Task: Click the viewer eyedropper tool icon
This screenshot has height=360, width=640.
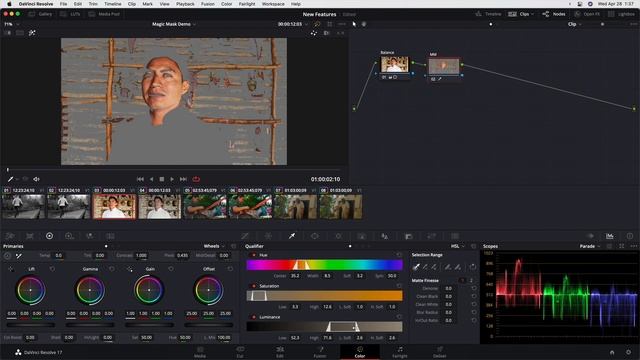Action: 10,179
